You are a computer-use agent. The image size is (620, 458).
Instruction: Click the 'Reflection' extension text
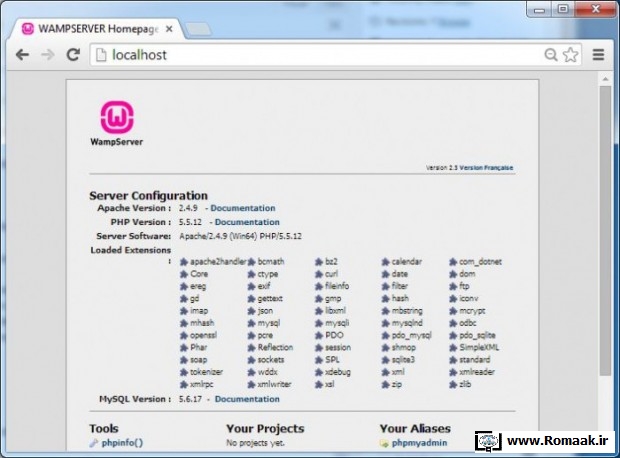(275, 347)
